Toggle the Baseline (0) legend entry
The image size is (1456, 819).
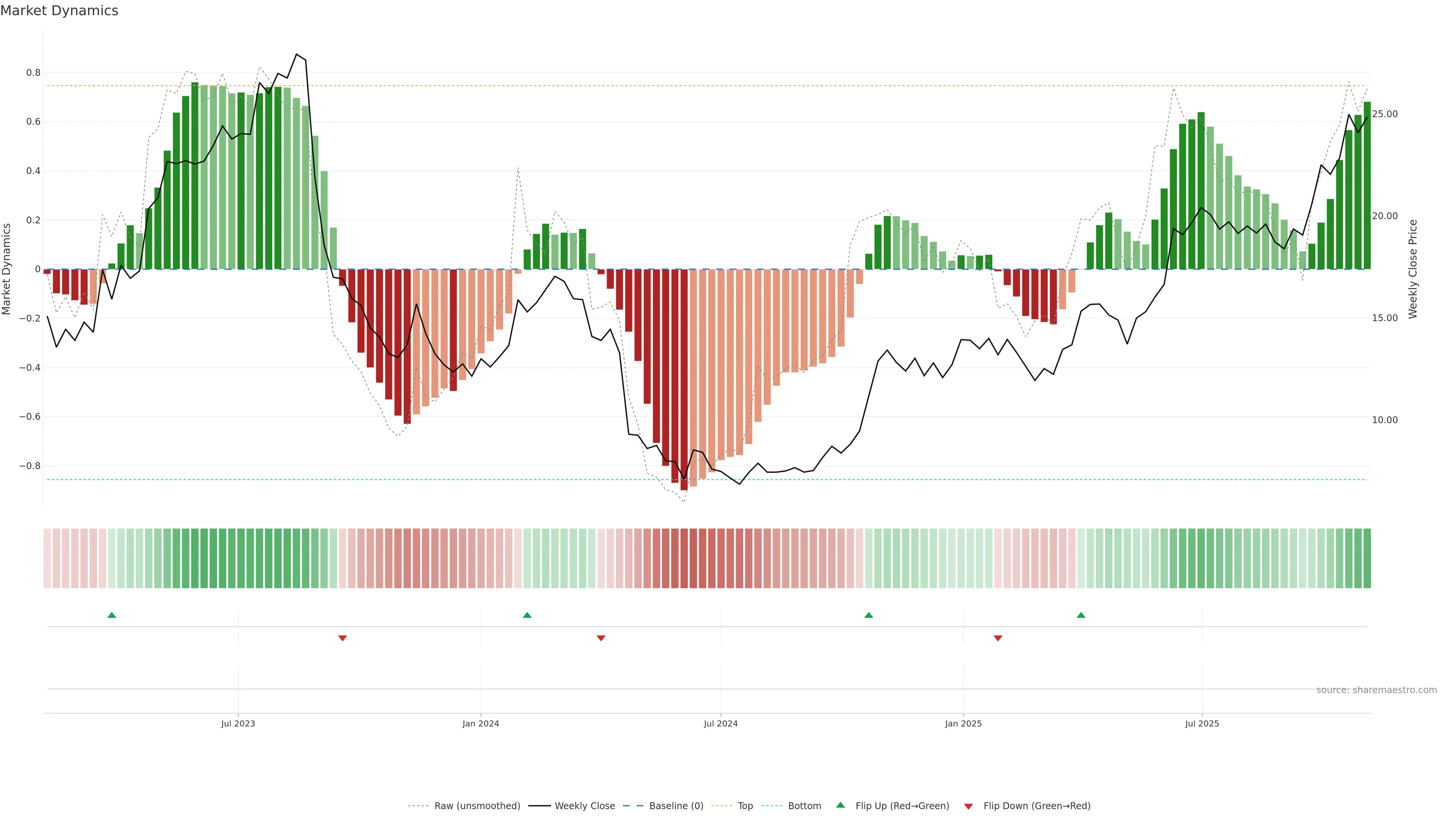pos(676,806)
